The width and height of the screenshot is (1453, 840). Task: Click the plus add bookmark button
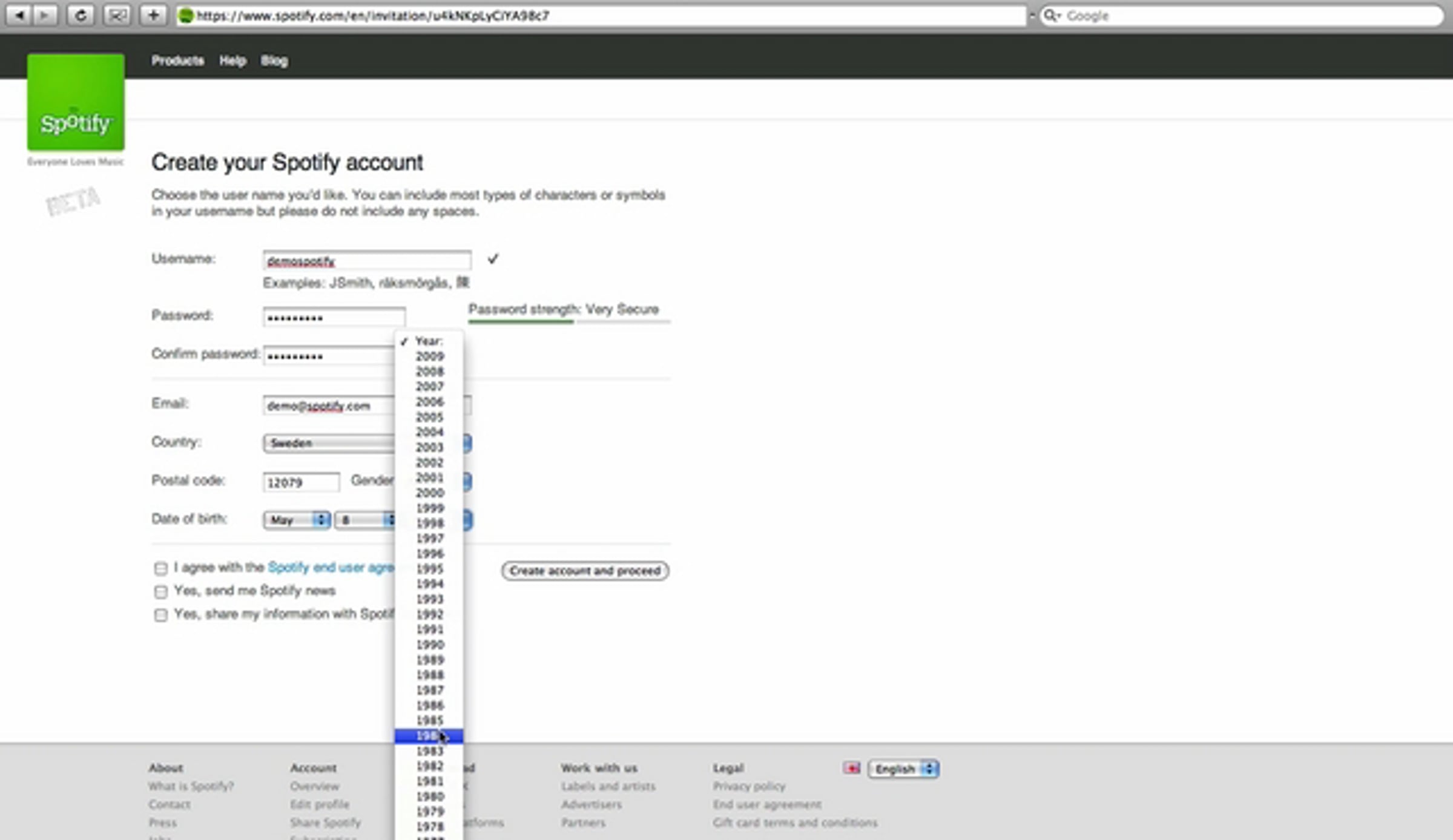tap(153, 15)
